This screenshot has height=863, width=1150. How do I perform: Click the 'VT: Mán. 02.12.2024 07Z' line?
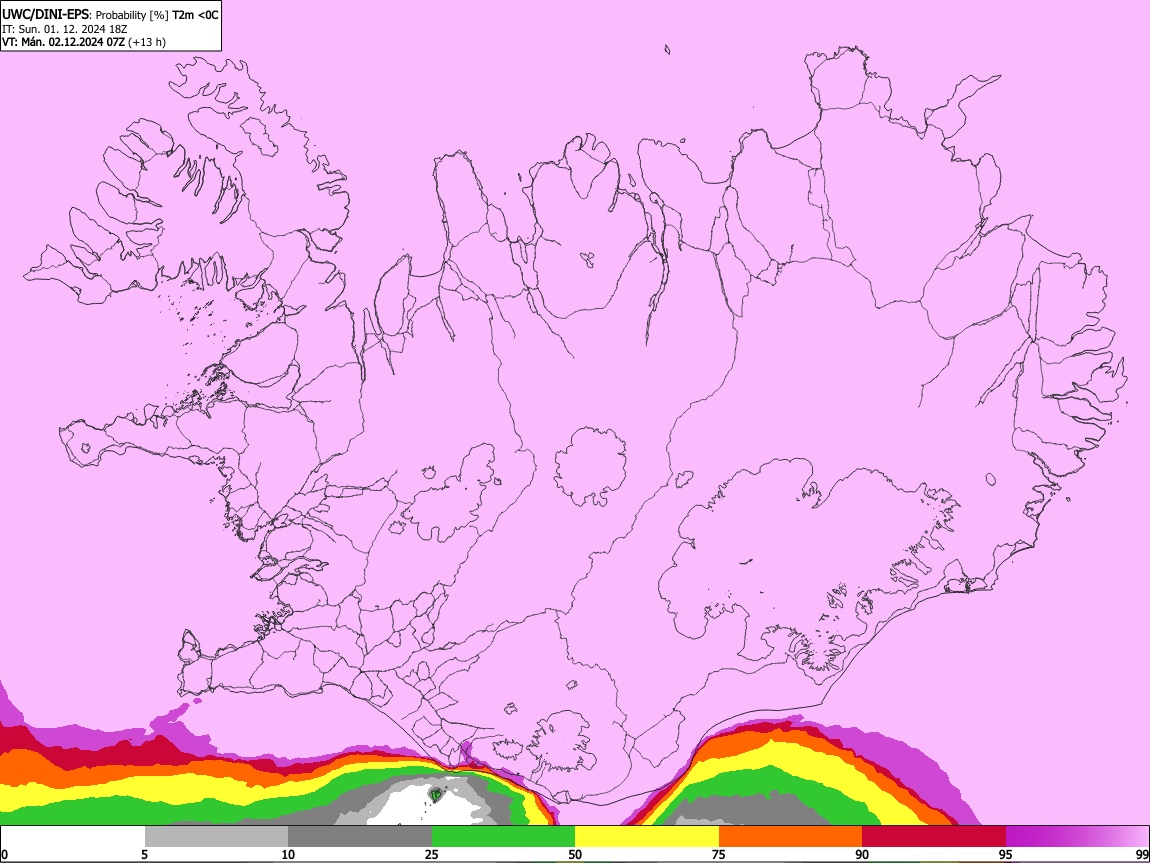[x=63, y=42]
